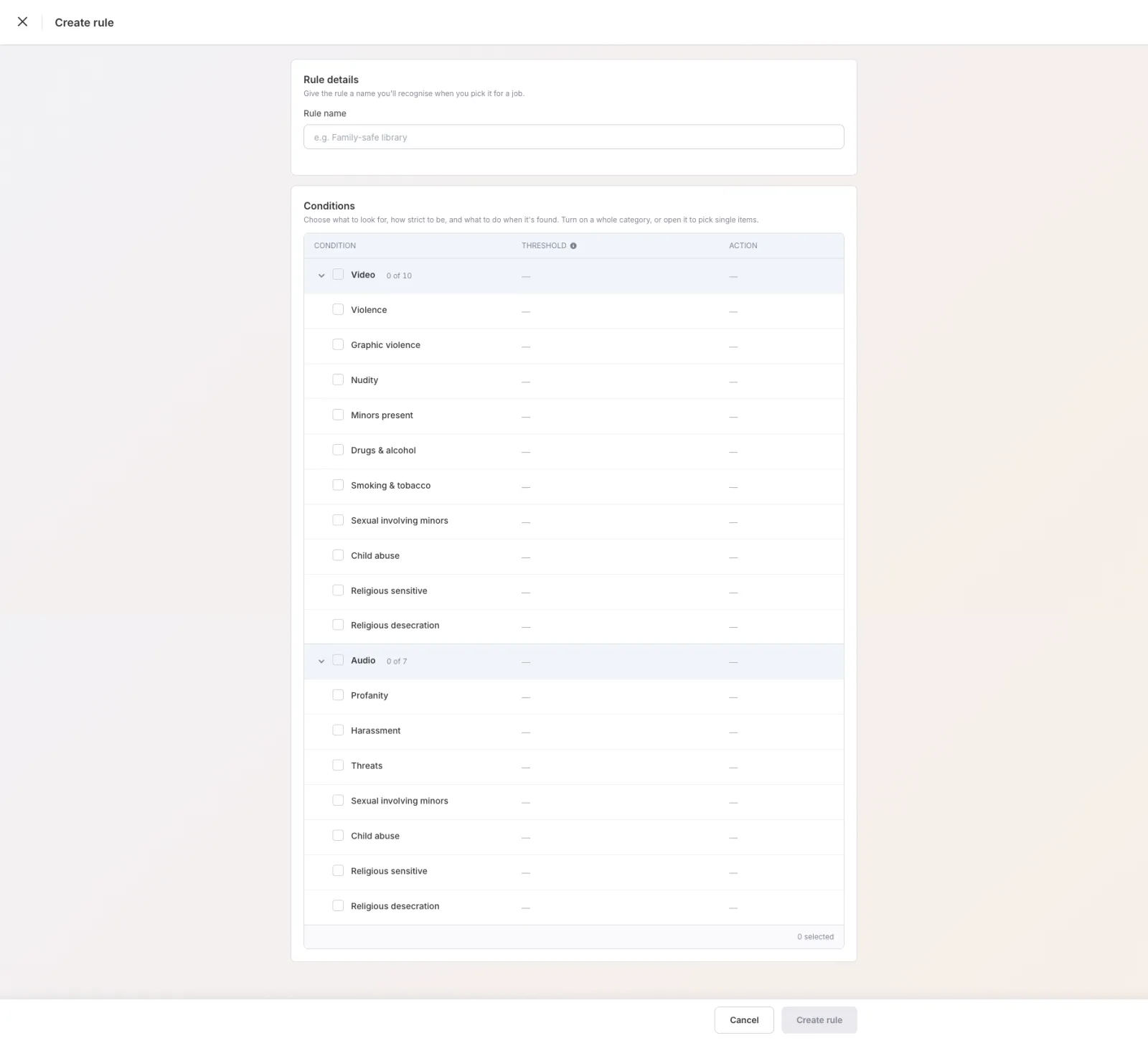1148x1041 pixels.
Task: Click the Graphic violence label
Action: click(385, 345)
